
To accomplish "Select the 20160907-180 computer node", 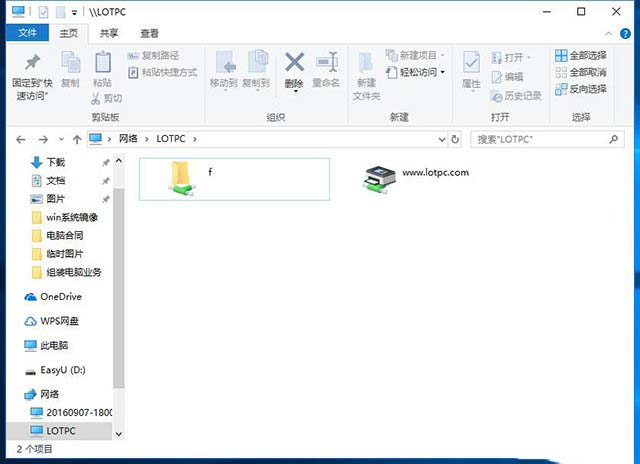I will pyautogui.click(x=71, y=413).
